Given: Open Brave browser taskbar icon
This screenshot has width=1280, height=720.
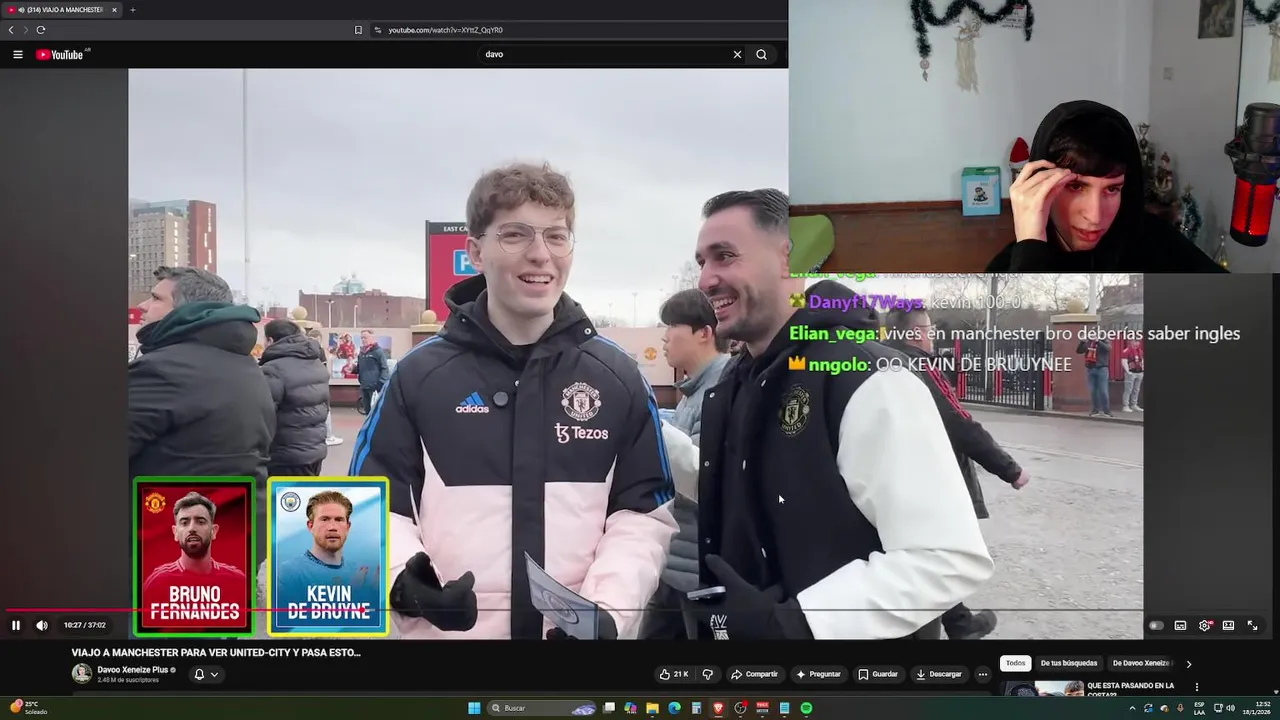Looking at the screenshot, I should coord(718,708).
